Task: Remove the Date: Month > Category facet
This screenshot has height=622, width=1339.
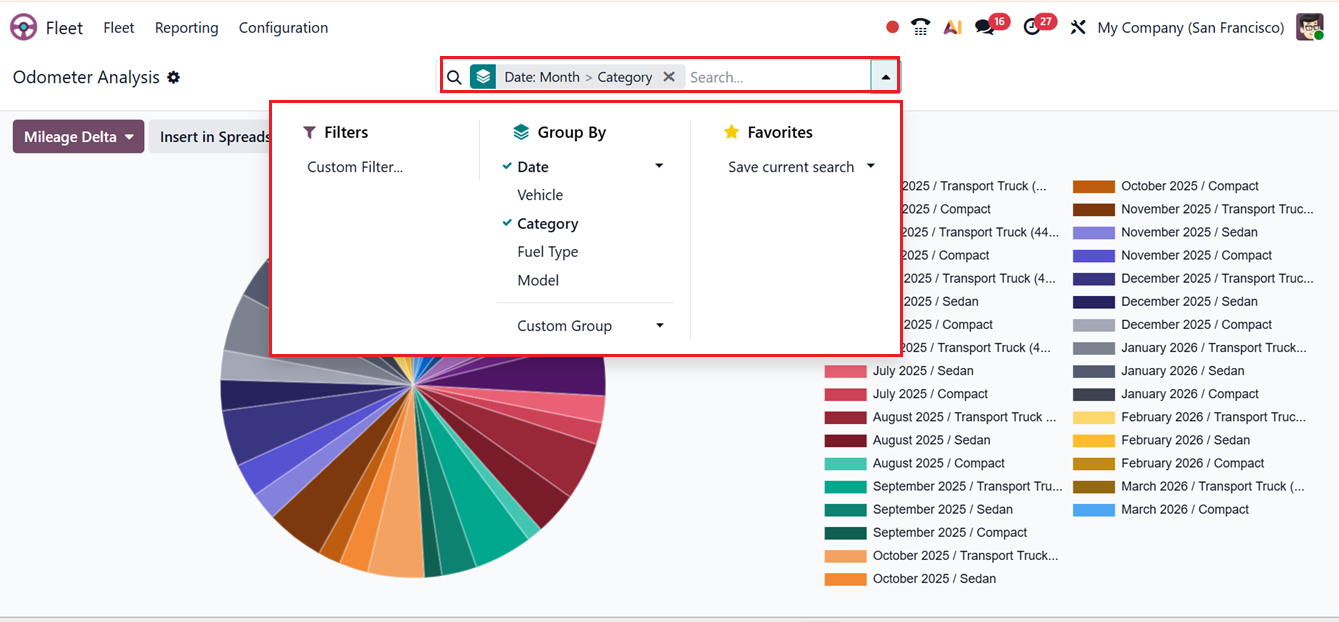Action: pyautogui.click(x=669, y=77)
